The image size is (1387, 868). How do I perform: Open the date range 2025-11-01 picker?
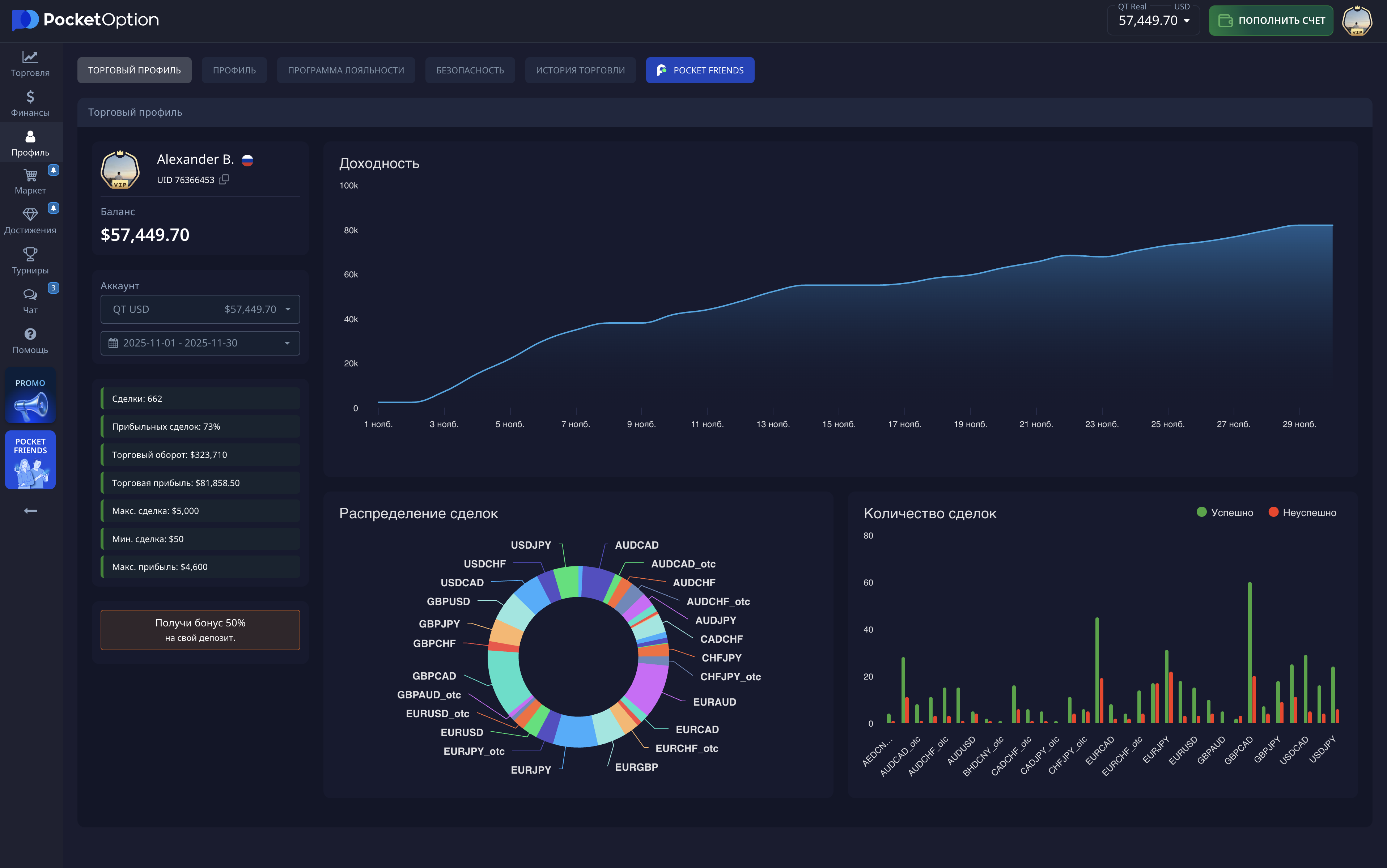pyautogui.click(x=200, y=343)
